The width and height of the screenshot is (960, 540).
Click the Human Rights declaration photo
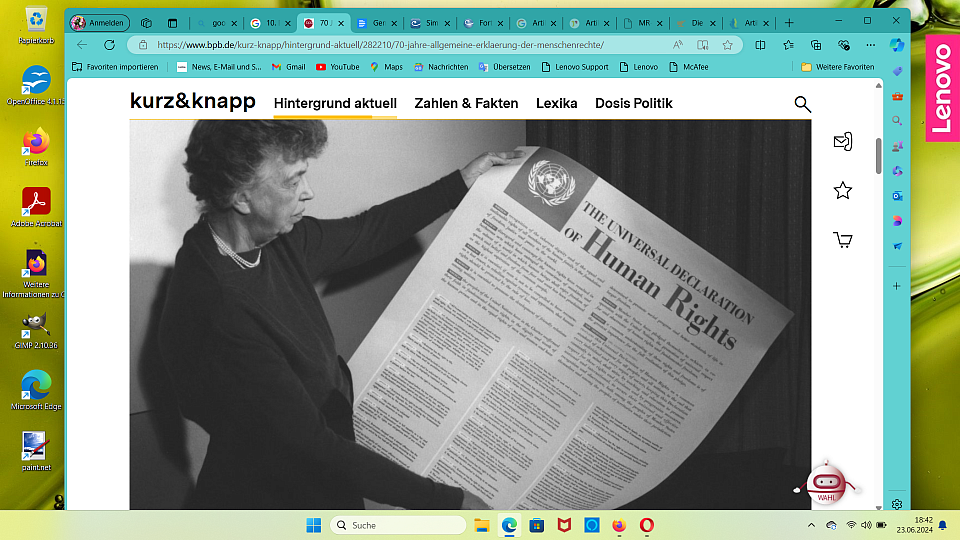470,314
